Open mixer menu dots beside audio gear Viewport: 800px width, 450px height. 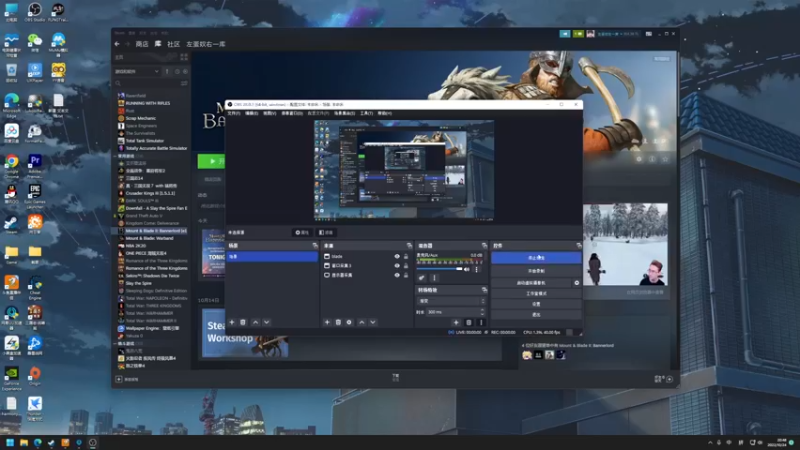[x=434, y=278]
